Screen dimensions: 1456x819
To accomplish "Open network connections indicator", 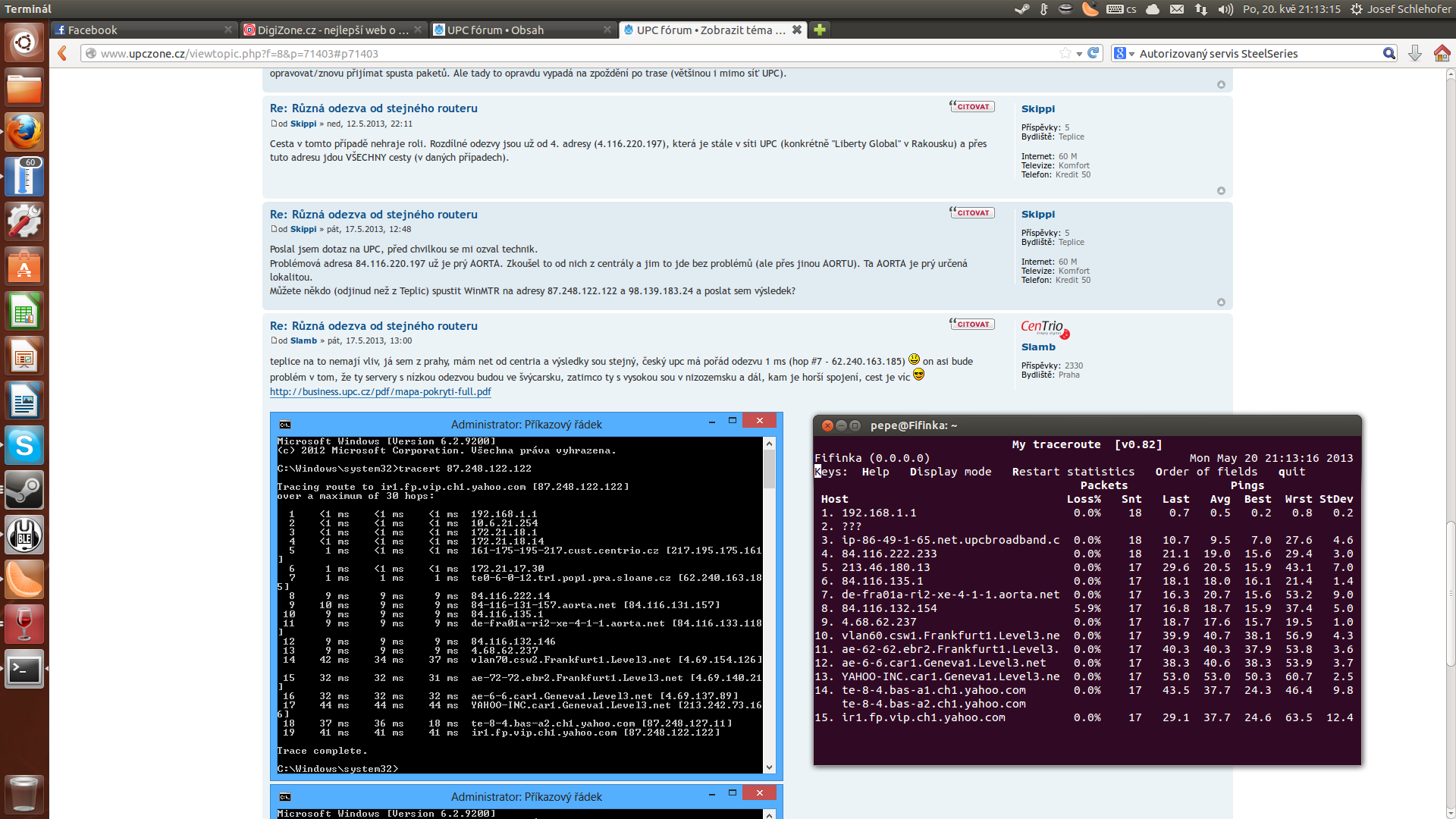I will coord(1201,9).
